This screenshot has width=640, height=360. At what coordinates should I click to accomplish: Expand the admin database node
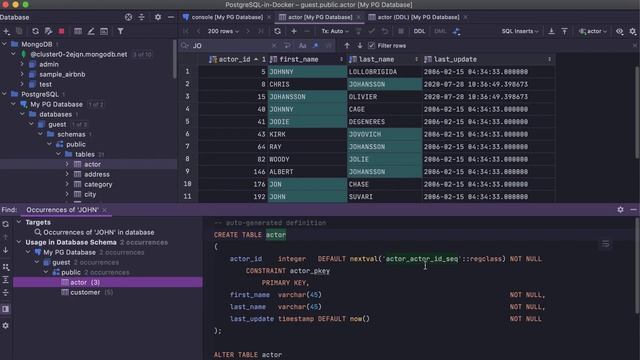pos(22,64)
